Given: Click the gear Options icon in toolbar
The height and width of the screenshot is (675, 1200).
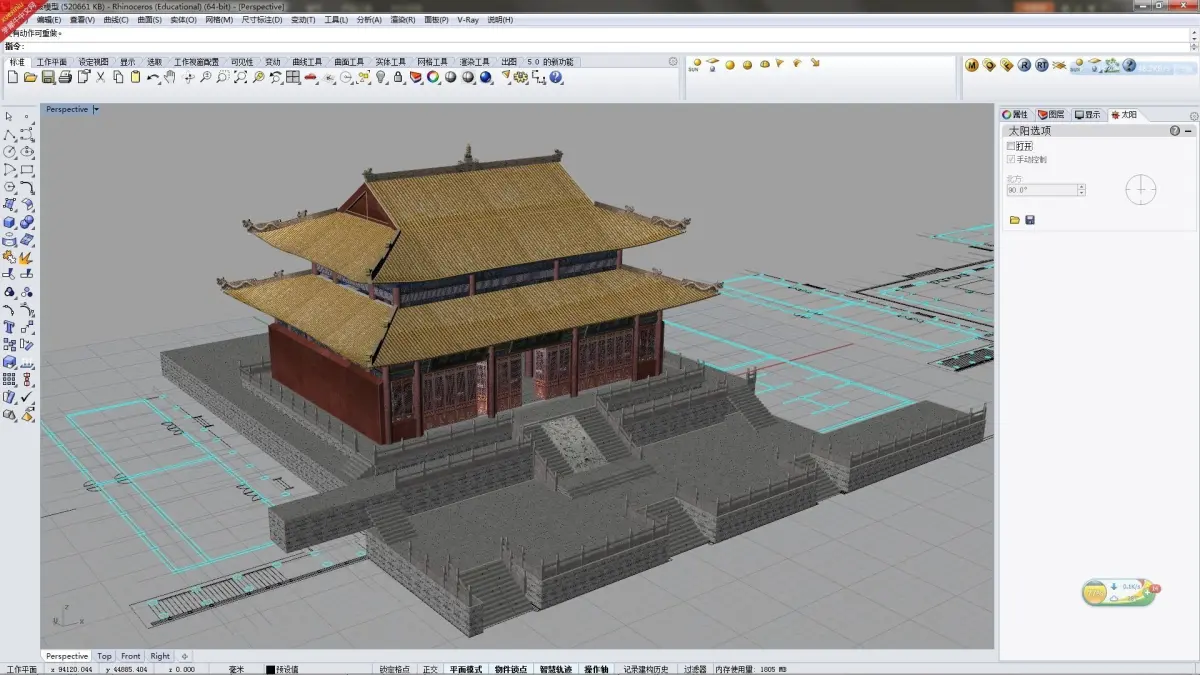Looking at the screenshot, I should coord(521,77).
